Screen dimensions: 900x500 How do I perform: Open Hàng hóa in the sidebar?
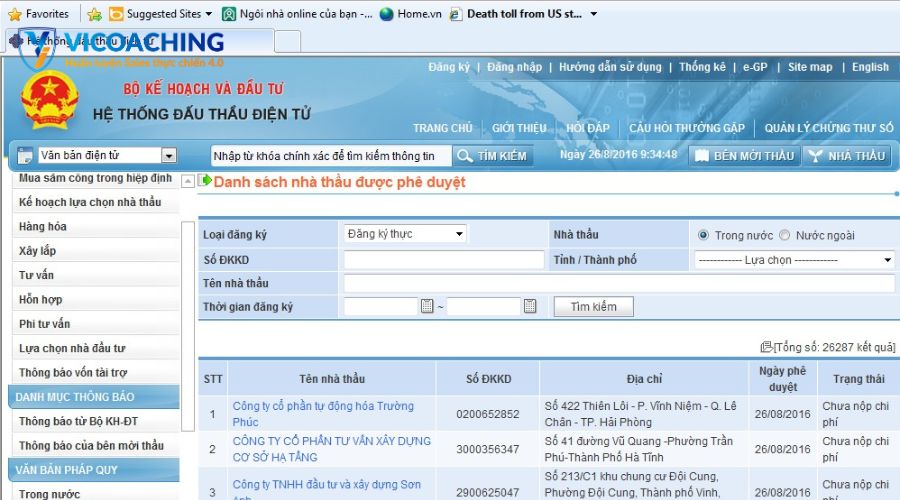pos(42,226)
